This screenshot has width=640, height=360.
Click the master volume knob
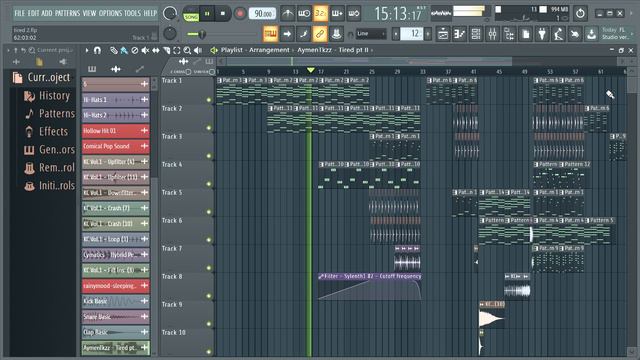tap(169, 13)
